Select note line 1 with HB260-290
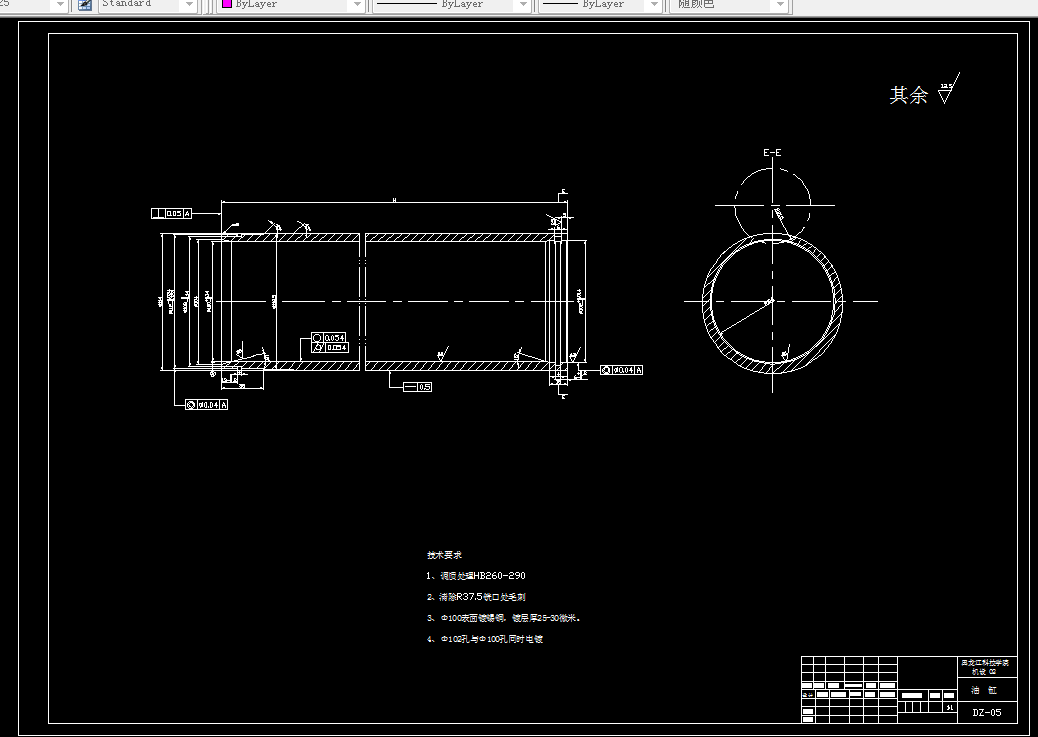Viewport: 1038px width, 737px height. pyautogui.click(x=476, y=576)
